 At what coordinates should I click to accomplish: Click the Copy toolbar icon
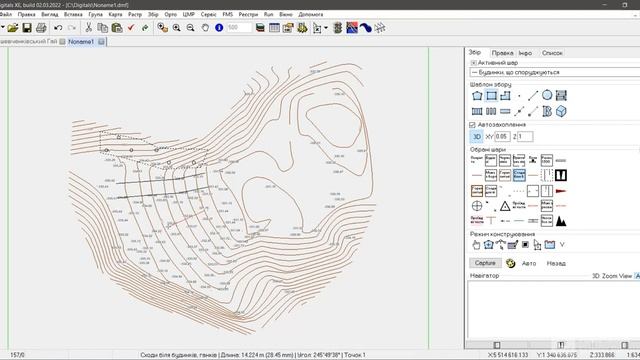[x=102, y=28]
